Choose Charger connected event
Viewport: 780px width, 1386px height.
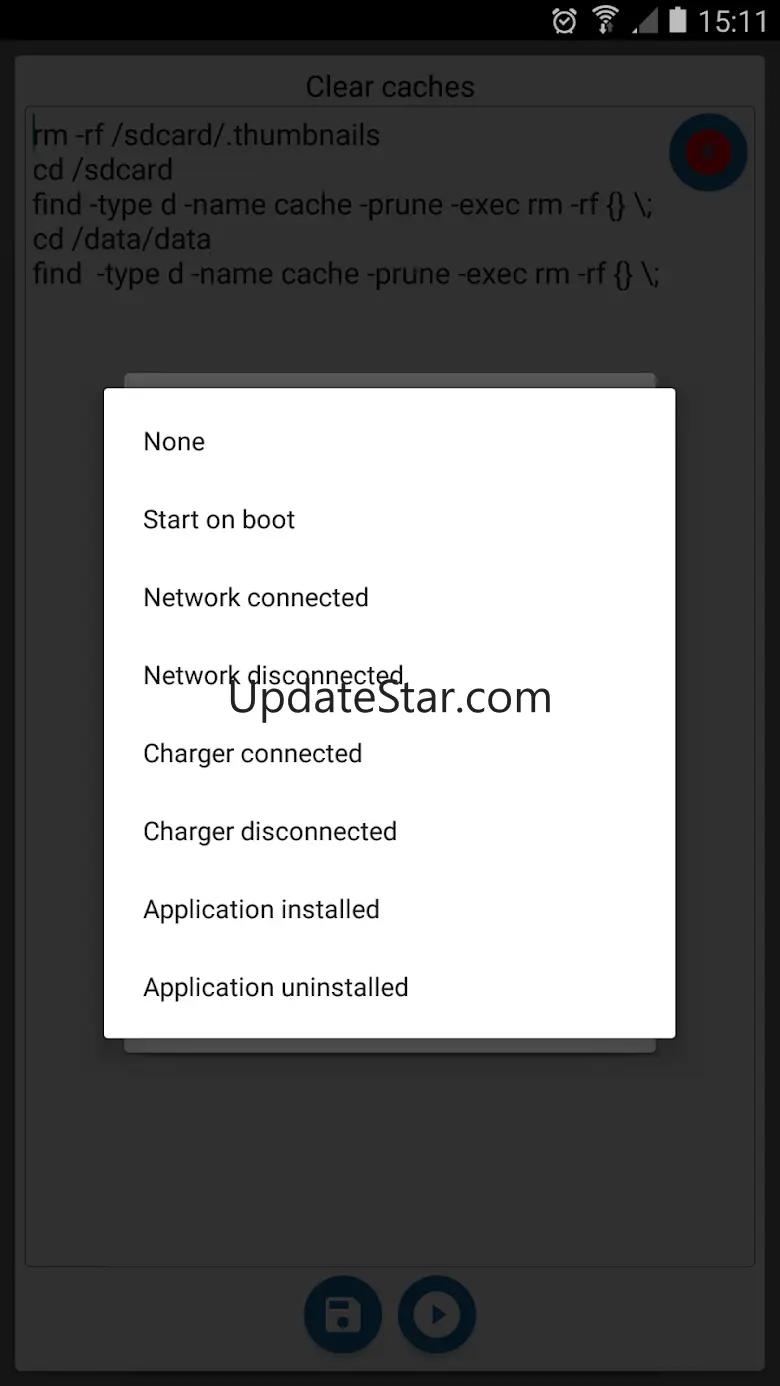pyautogui.click(x=390, y=754)
